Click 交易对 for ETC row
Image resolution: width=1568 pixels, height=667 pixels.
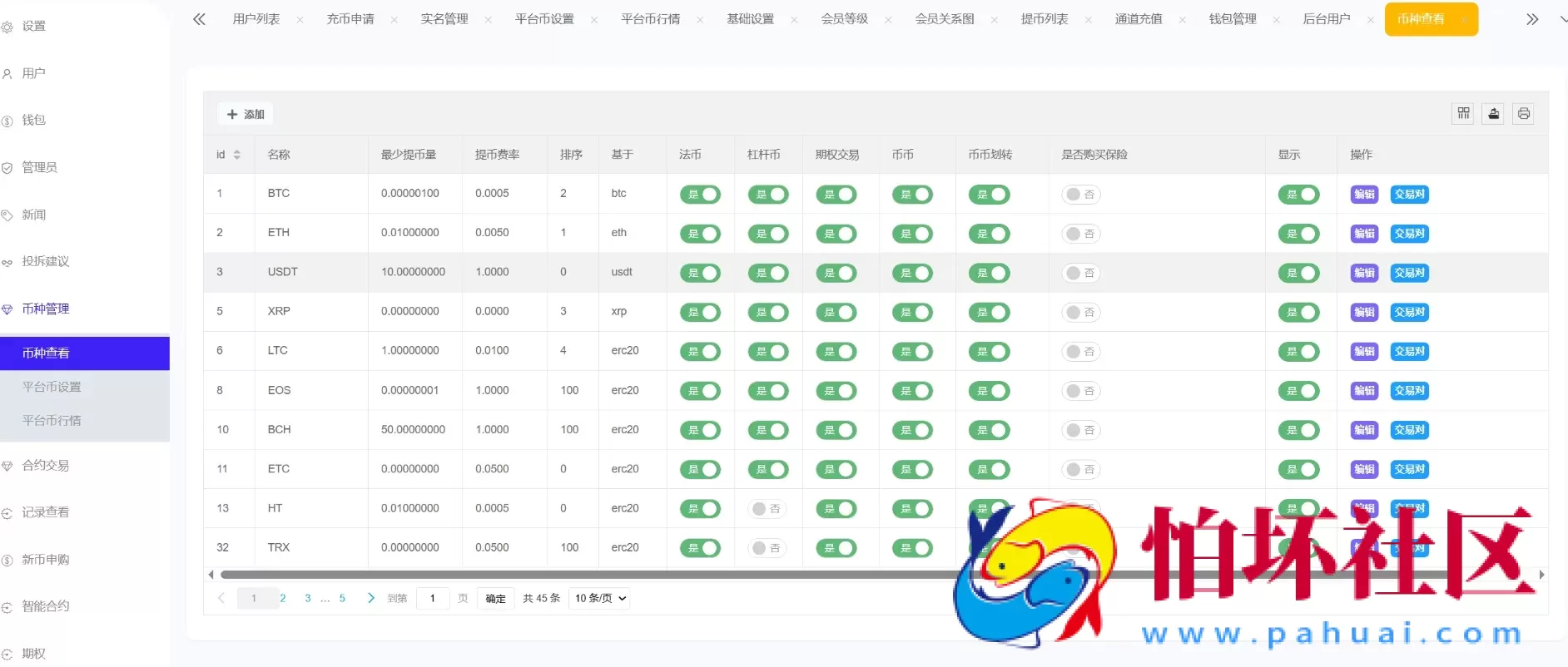[1410, 470]
